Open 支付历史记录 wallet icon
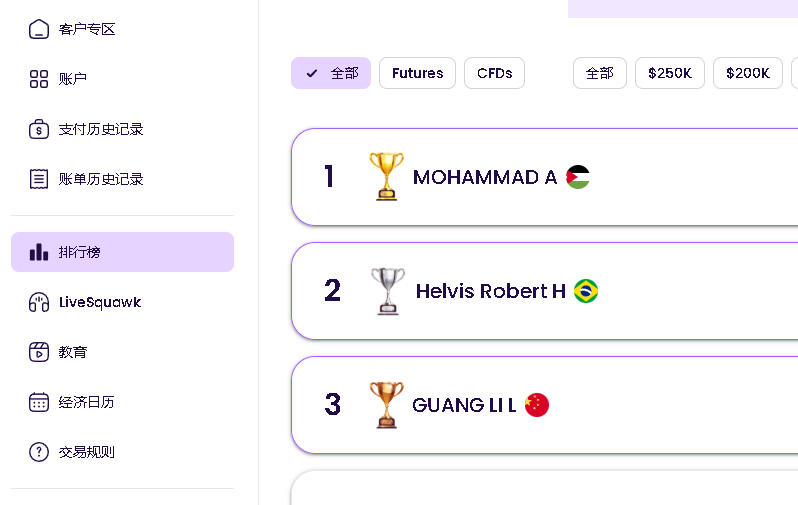Screen dimensions: 798x505 39,129
